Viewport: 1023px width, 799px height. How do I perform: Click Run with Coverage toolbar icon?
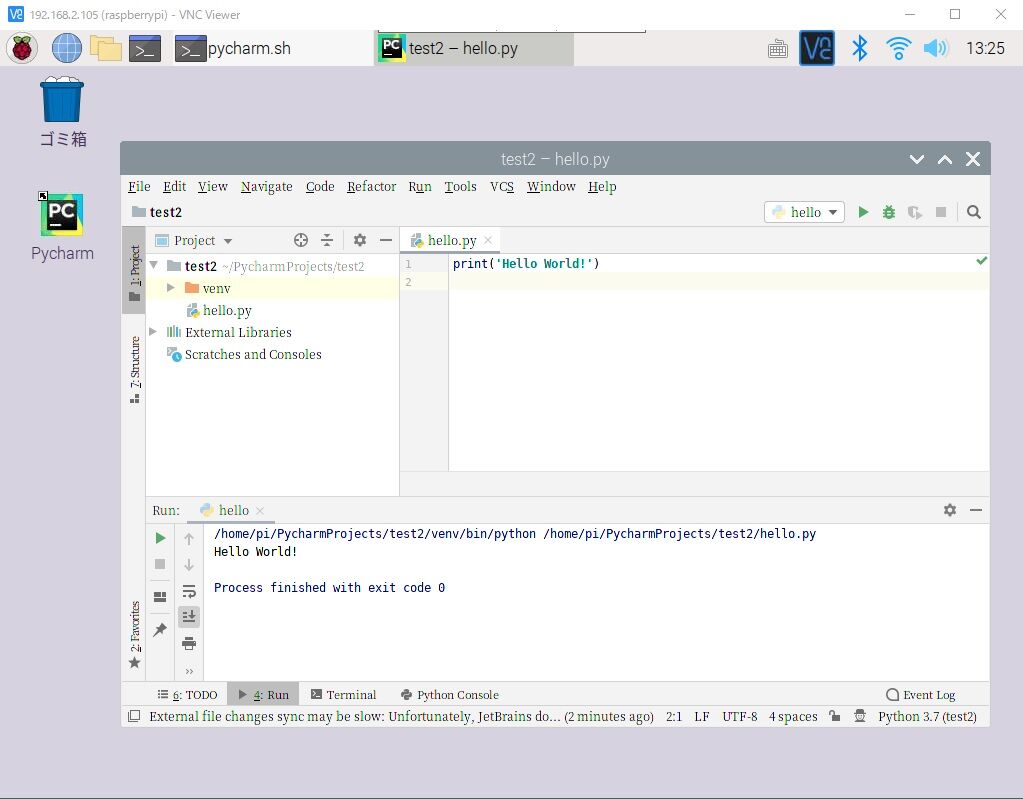coord(915,212)
